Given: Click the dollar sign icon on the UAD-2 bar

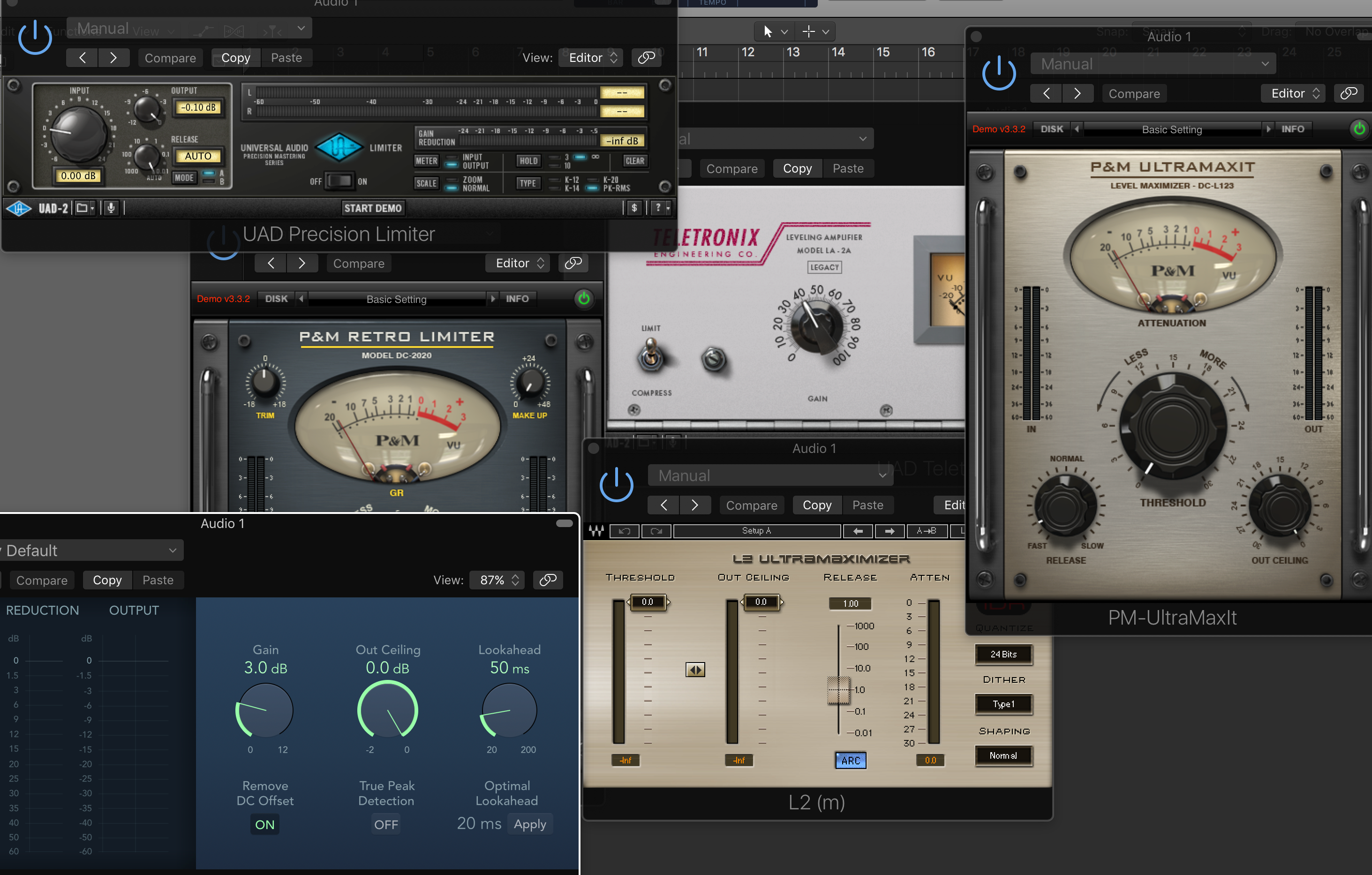Looking at the screenshot, I should click(635, 208).
